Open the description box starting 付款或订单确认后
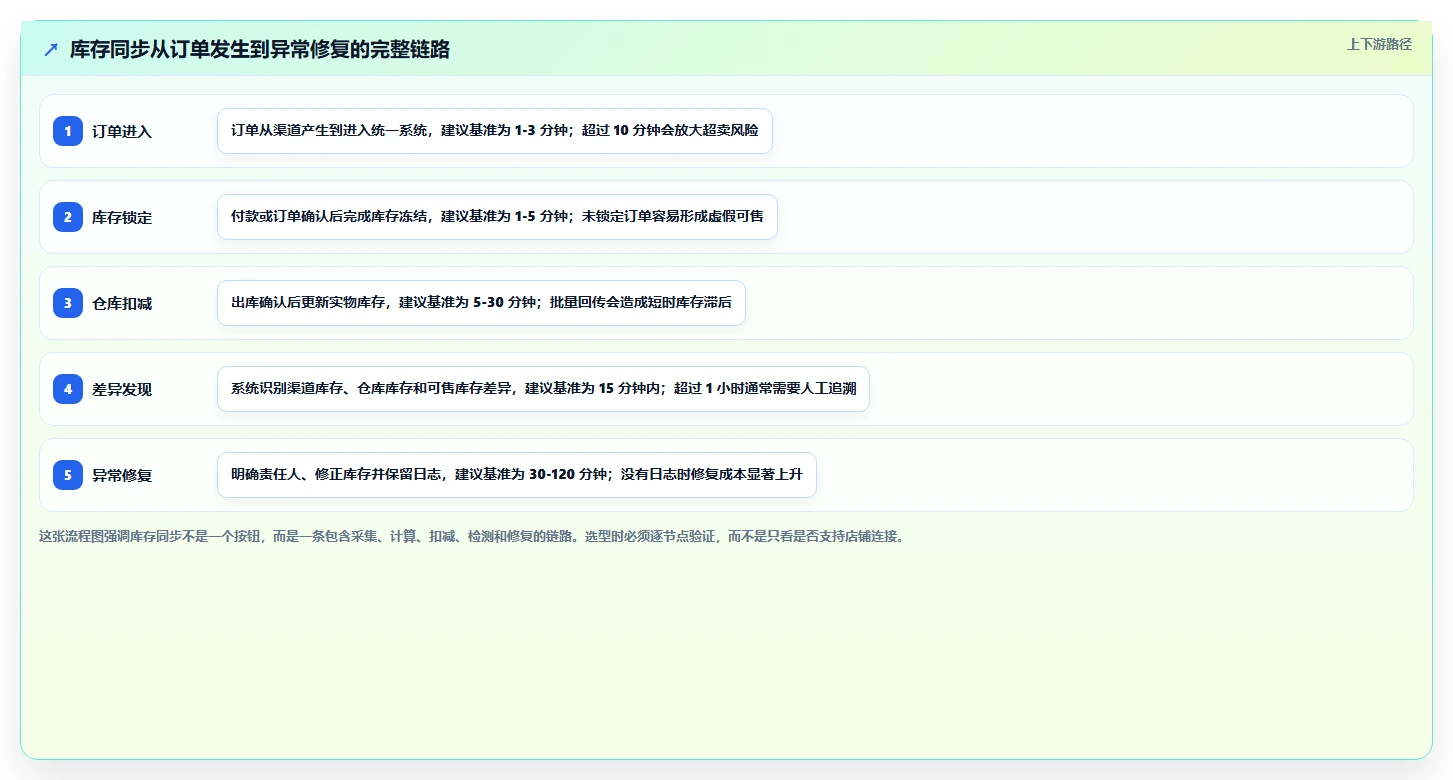Image resolution: width=1453 pixels, height=780 pixels. pyautogui.click(x=497, y=217)
